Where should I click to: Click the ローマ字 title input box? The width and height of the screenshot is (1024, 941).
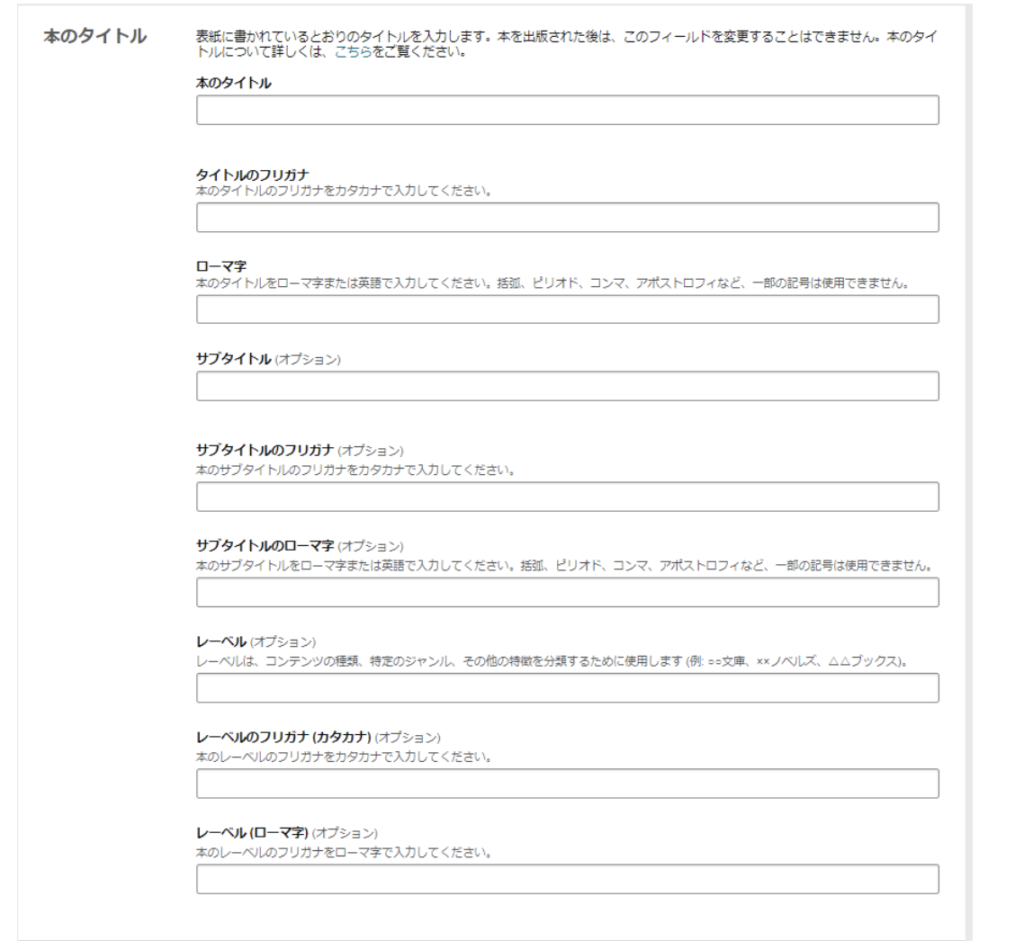pyautogui.click(x=567, y=309)
